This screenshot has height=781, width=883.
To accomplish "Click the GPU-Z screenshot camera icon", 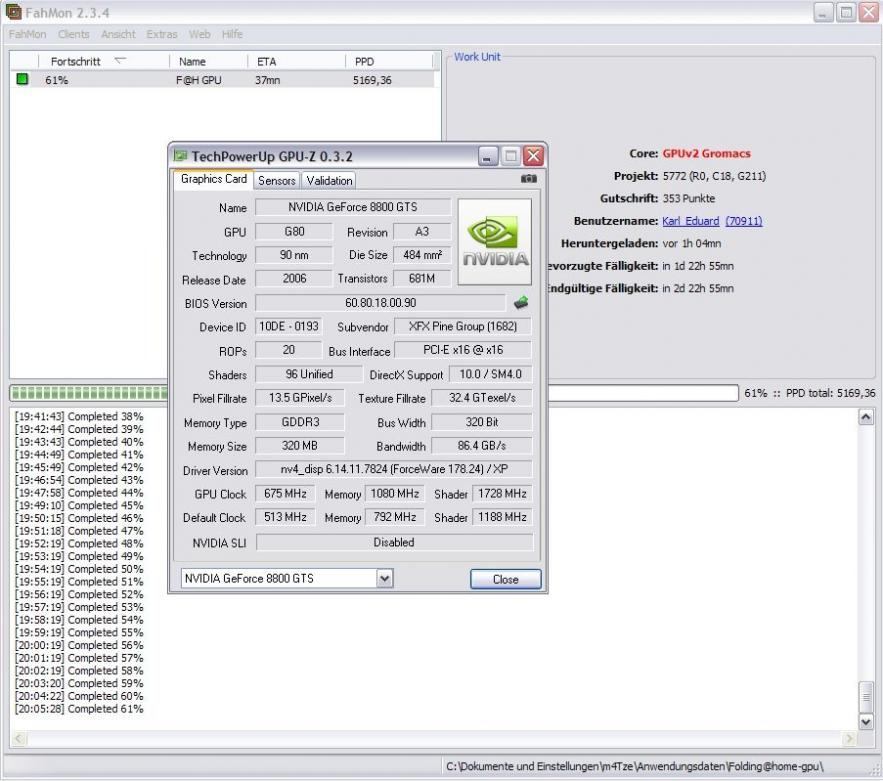I will point(528,178).
